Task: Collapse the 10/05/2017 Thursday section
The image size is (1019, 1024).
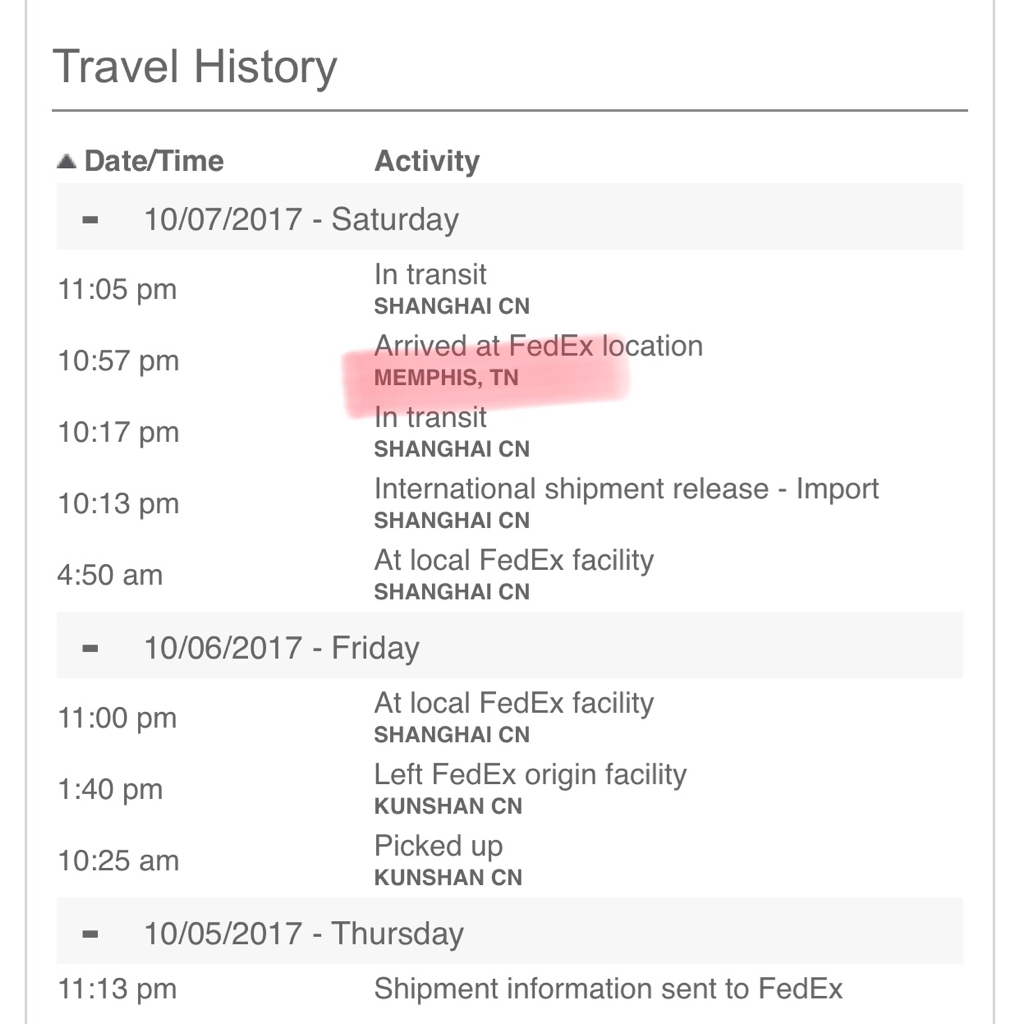Action: 90,934
